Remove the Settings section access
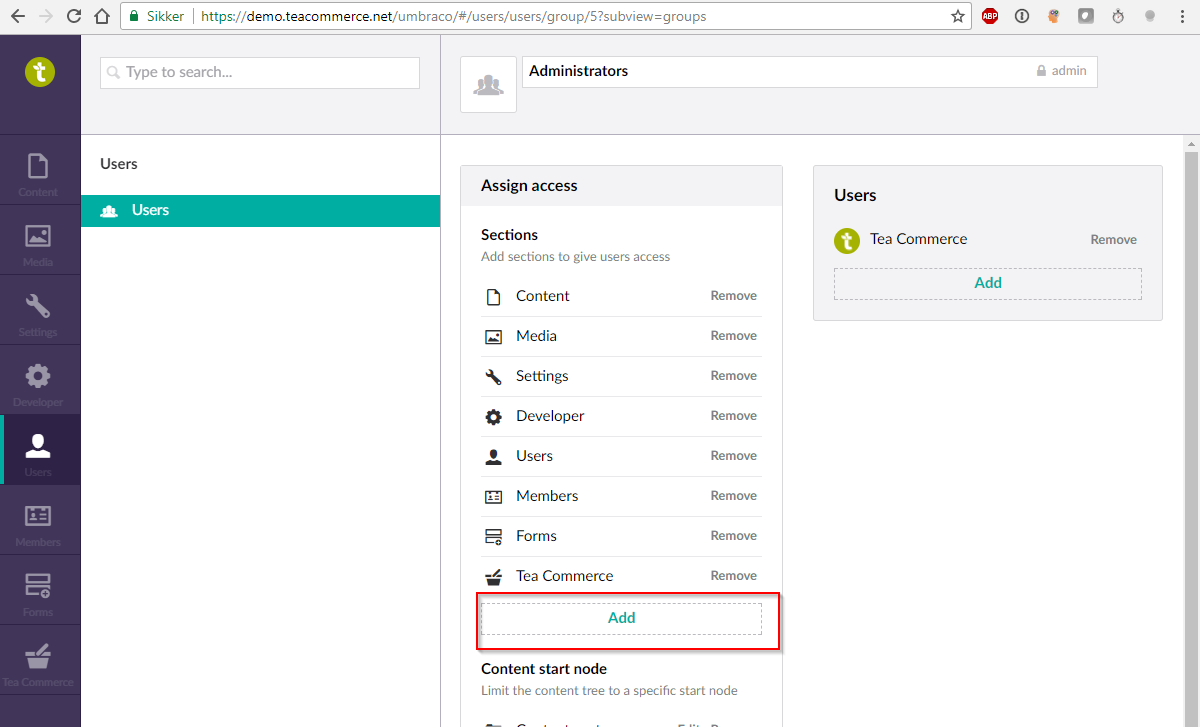 pyautogui.click(x=734, y=376)
